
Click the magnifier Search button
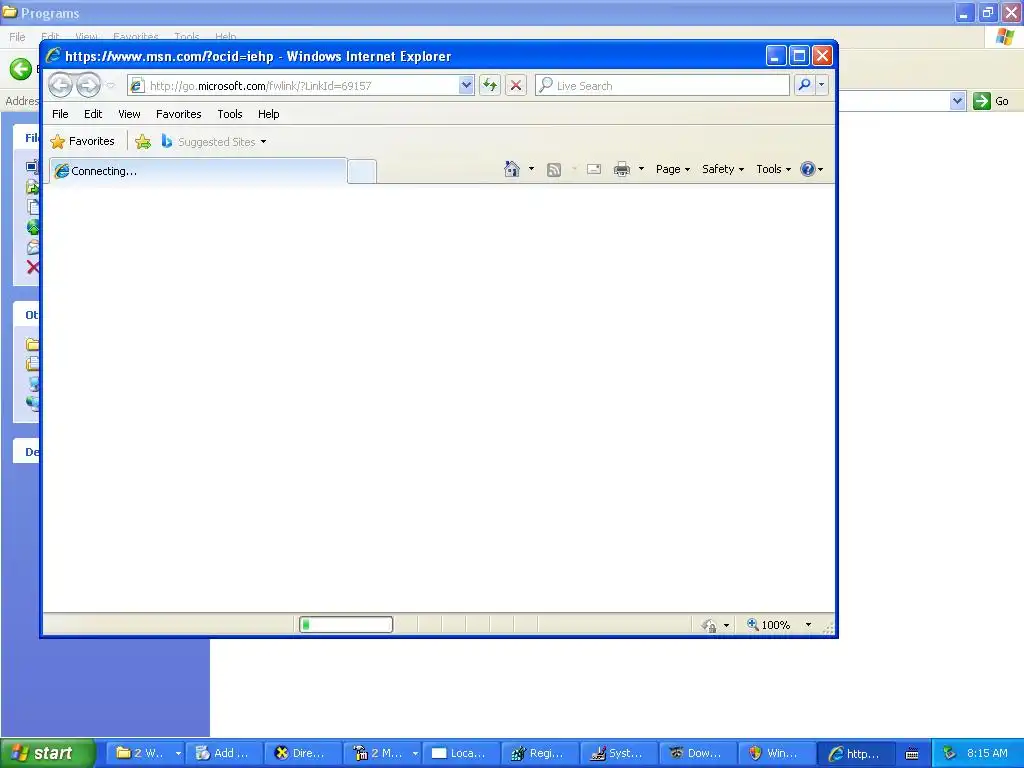point(805,86)
